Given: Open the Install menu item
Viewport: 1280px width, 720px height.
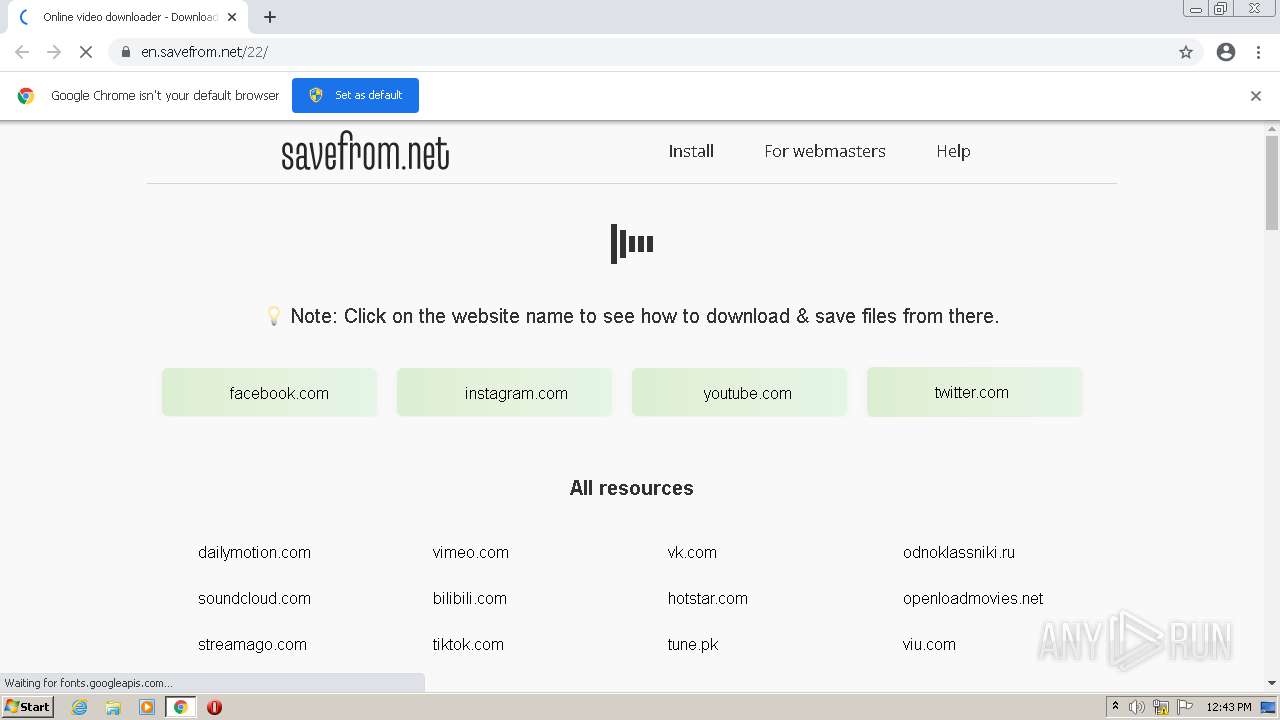Looking at the screenshot, I should [691, 151].
